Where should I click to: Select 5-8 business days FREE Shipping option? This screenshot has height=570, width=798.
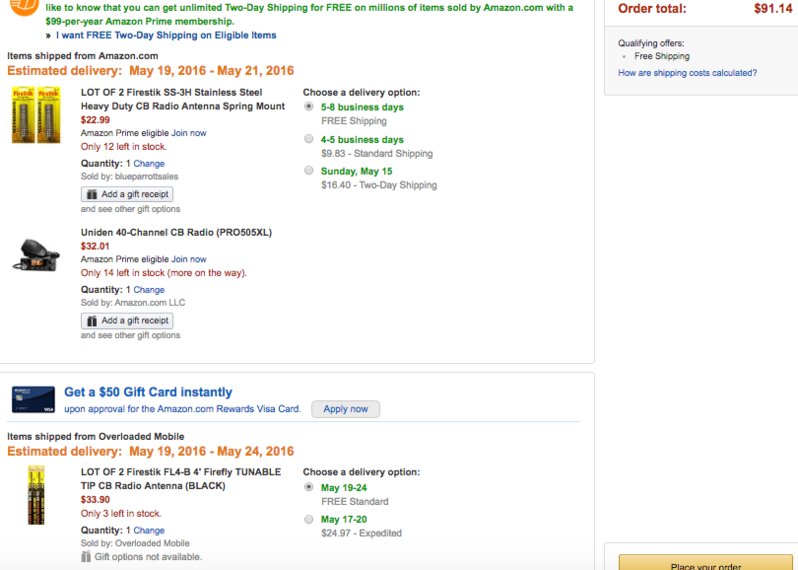click(x=308, y=106)
